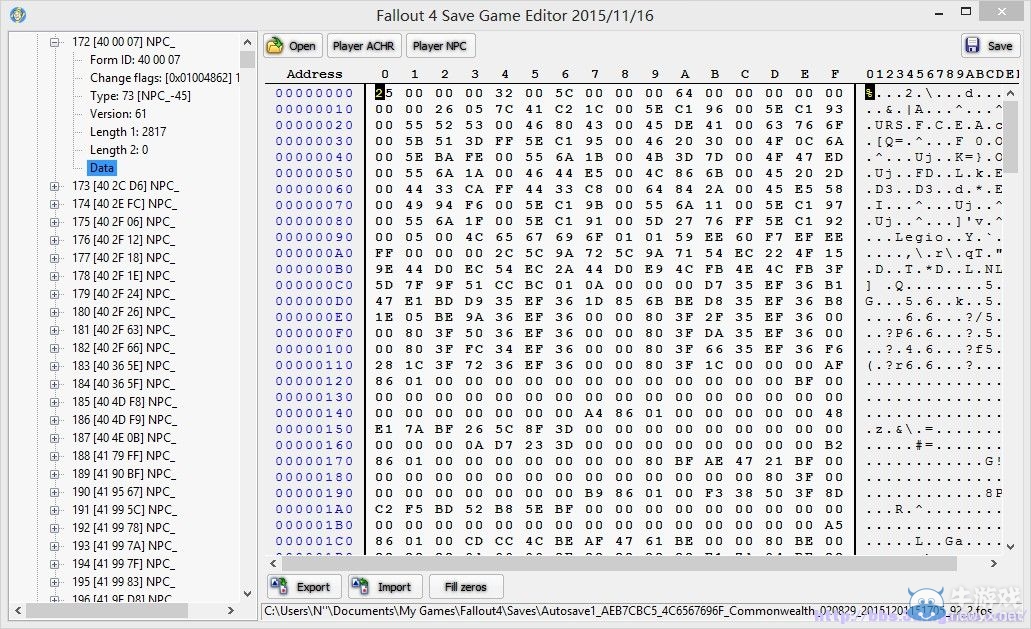The image size is (1031, 629).
Task: Click the Fill zeros button
Action: click(x=466, y=587)
